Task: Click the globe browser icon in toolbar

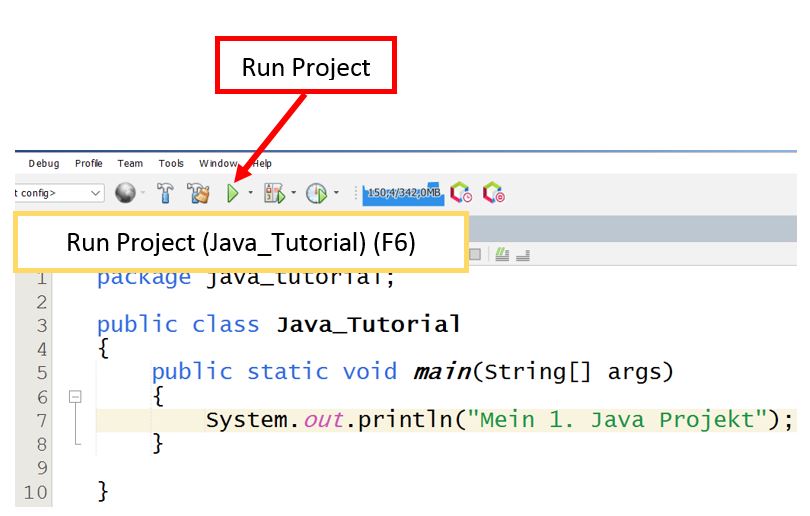Action: (x=125, y=193)
